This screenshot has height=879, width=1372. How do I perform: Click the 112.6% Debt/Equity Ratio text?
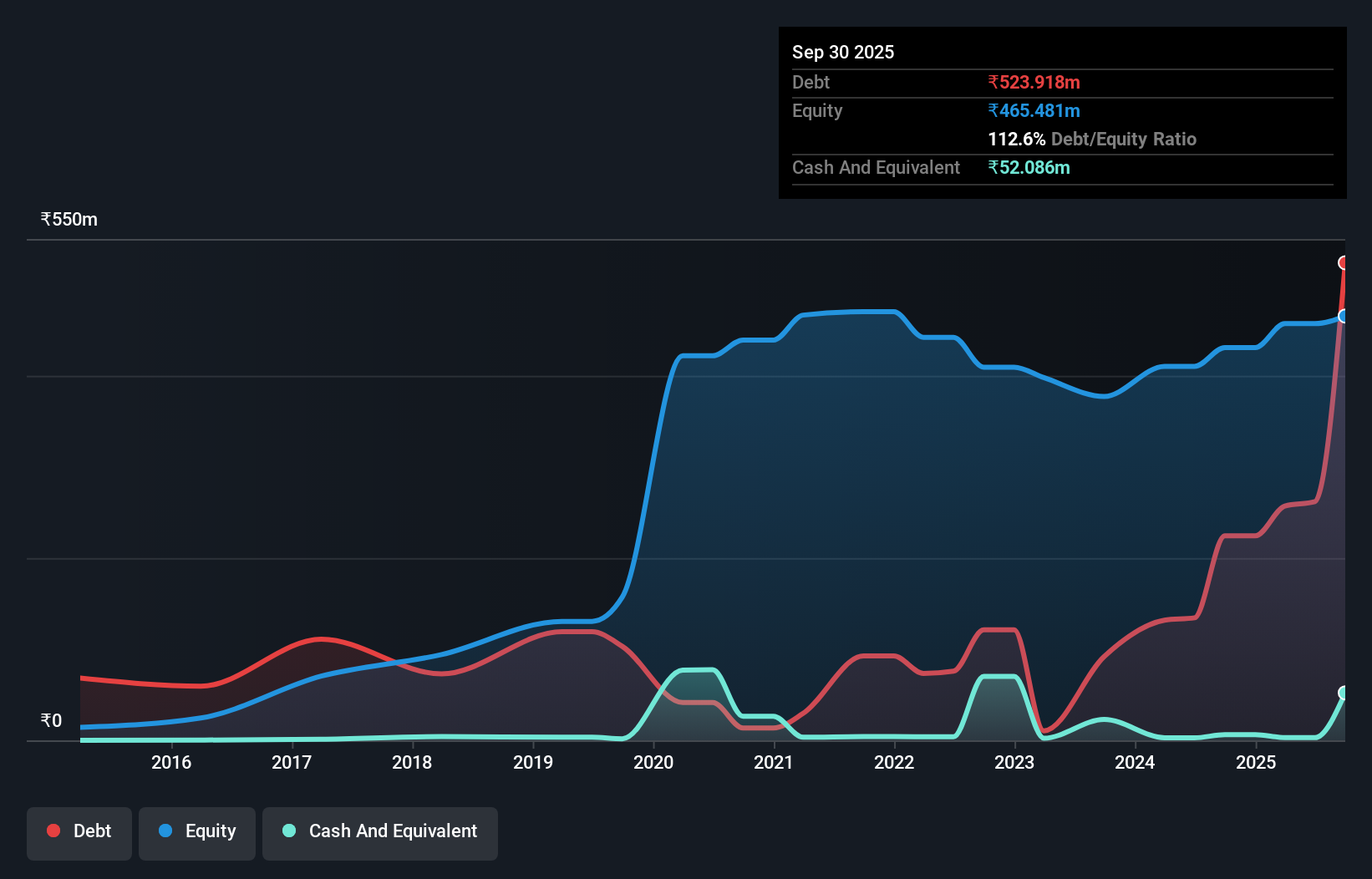pos(1092,139)
